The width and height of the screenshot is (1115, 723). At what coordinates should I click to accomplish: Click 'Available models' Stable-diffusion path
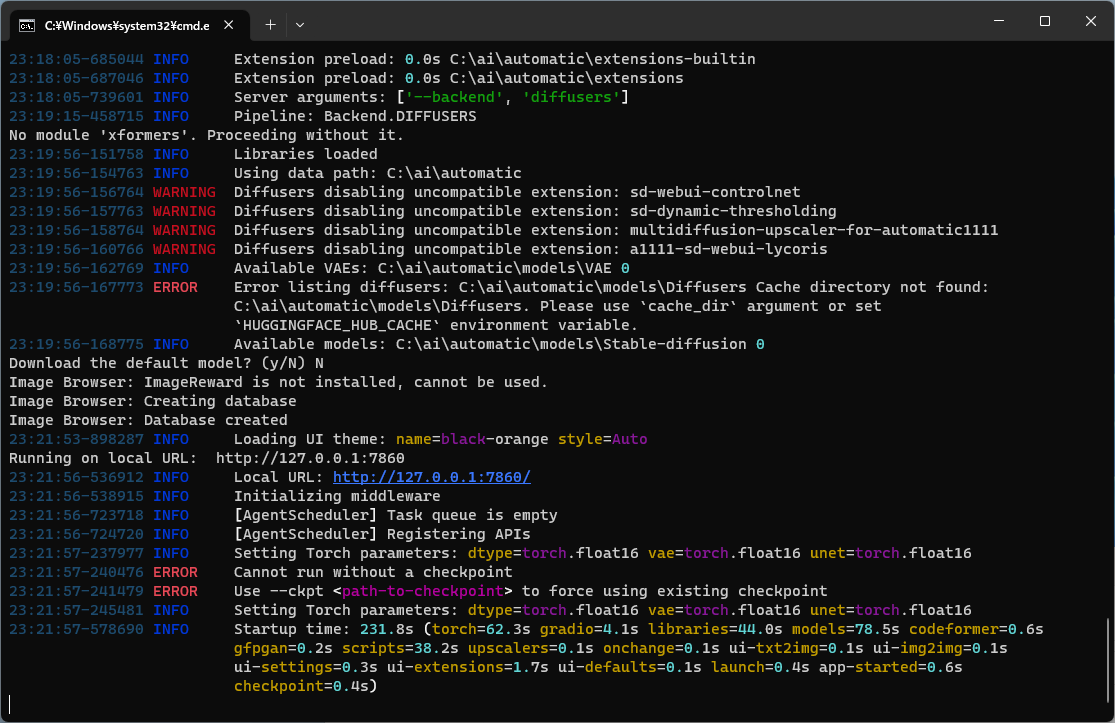point(571,344)
